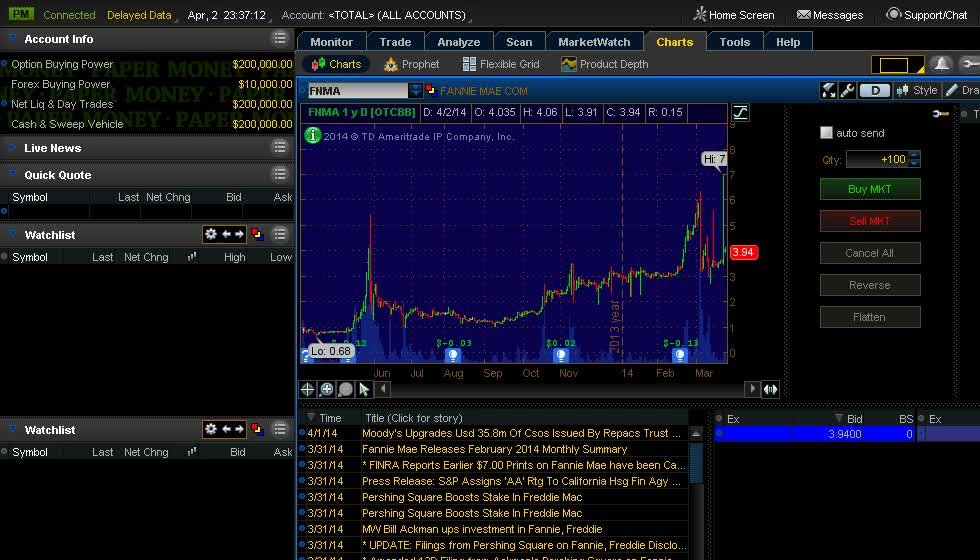Screen dimensions: 980x560
Task: Select the zoom-in magnifier tool
Action: pos(326,389)
